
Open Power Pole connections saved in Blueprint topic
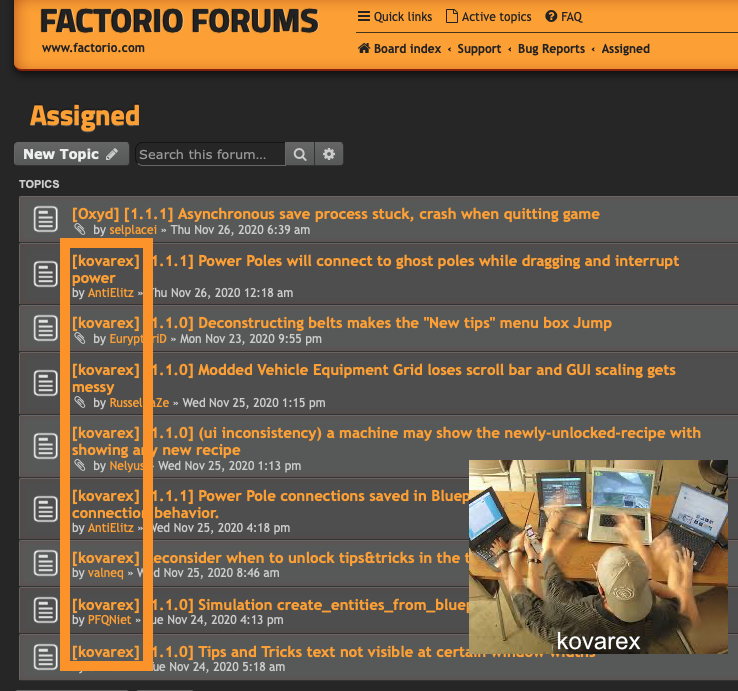(x=270, y=504)
